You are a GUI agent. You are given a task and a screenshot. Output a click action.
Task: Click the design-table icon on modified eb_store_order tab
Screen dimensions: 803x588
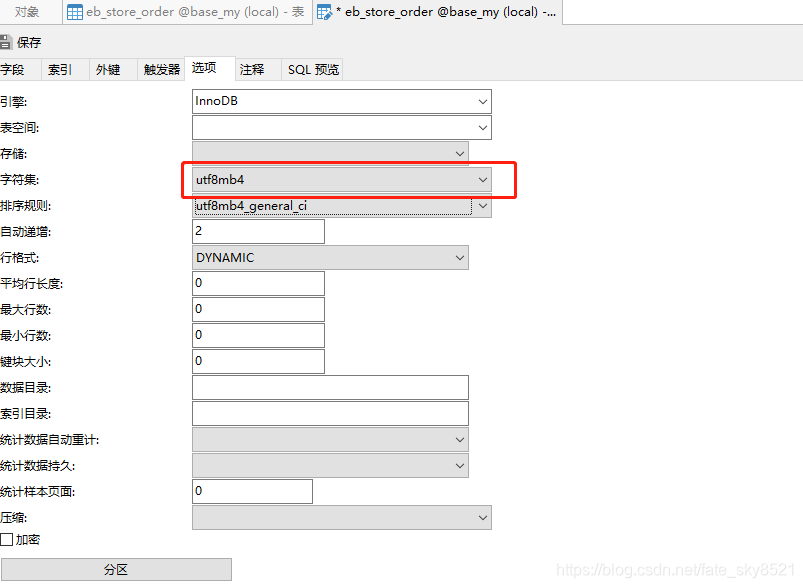tap(324, 12)
